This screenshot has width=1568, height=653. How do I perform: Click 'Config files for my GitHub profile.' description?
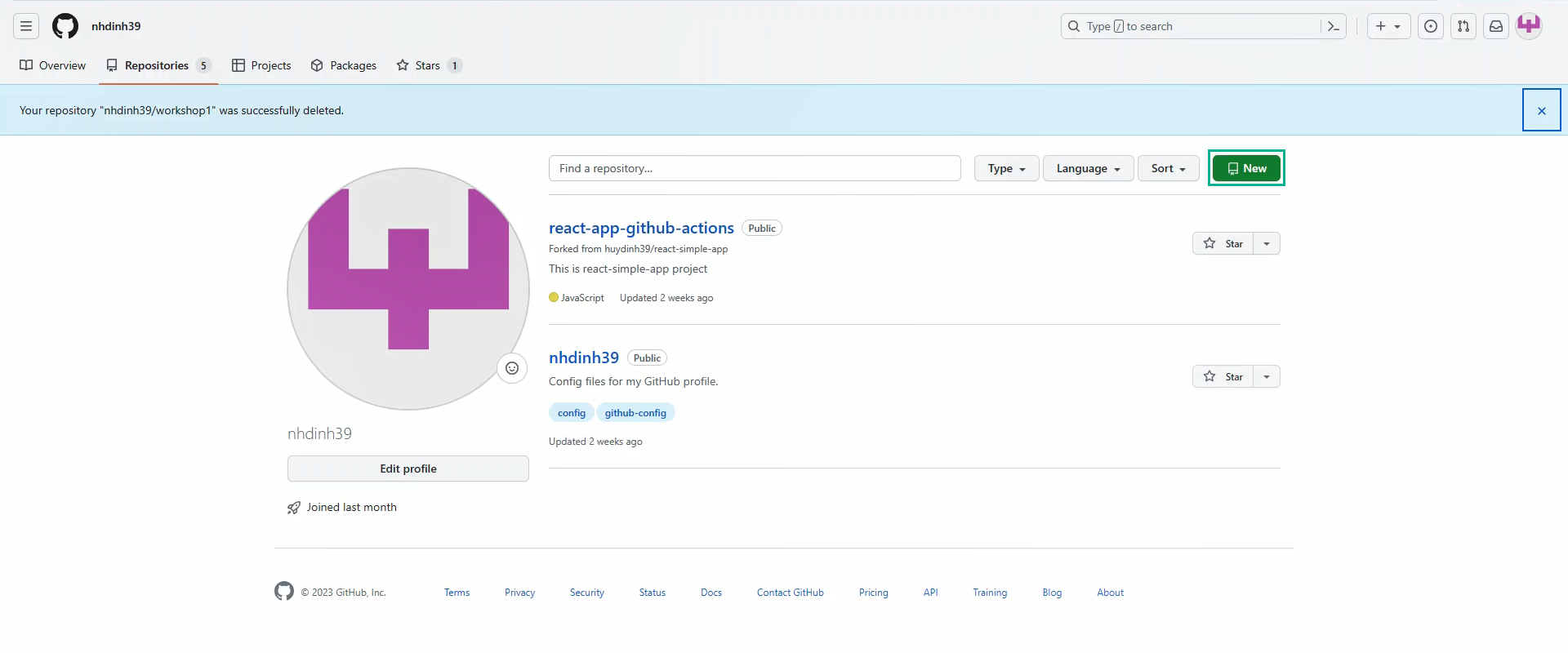coord(634,381)
